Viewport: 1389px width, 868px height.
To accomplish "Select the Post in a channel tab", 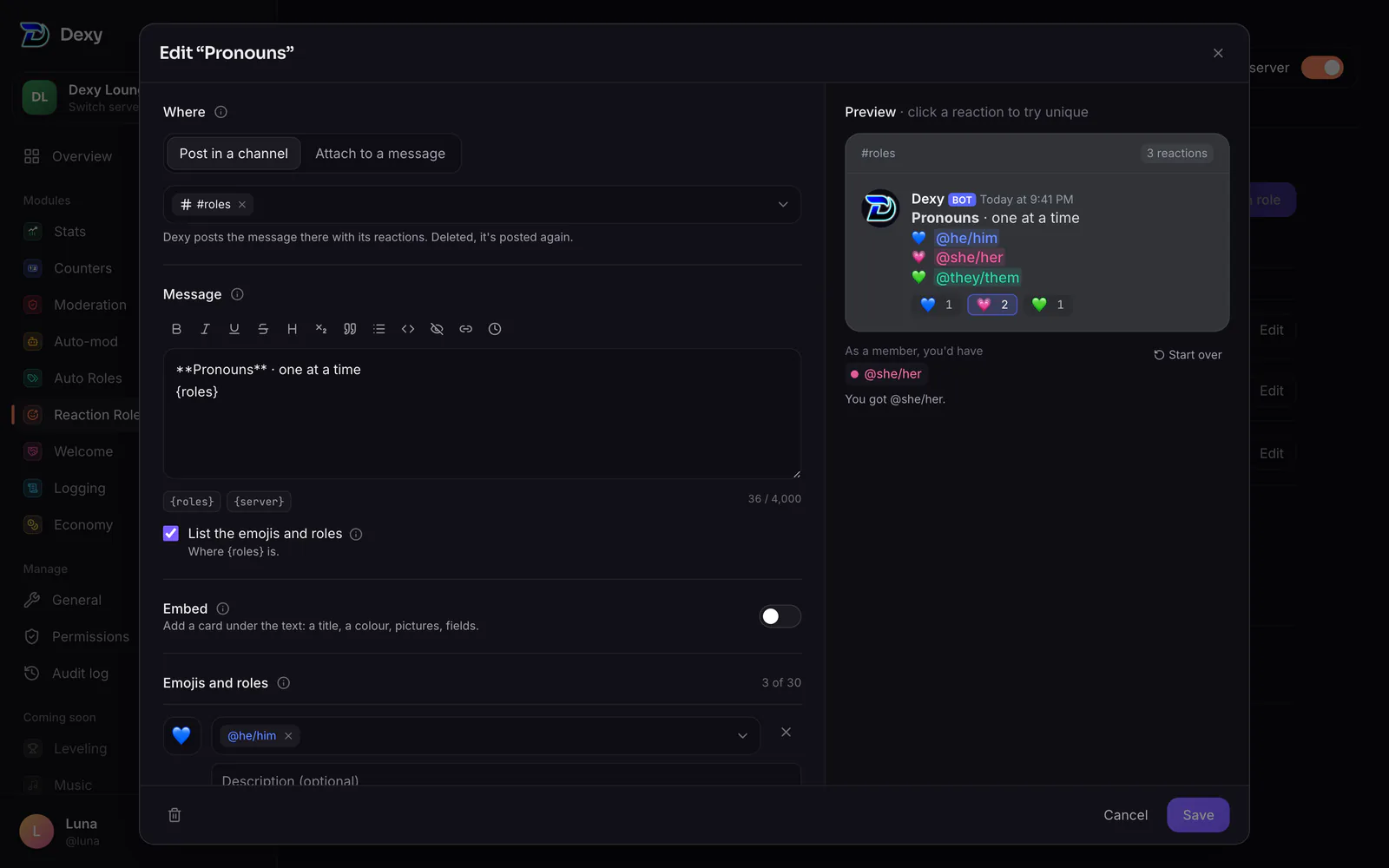I will (234, 154).
